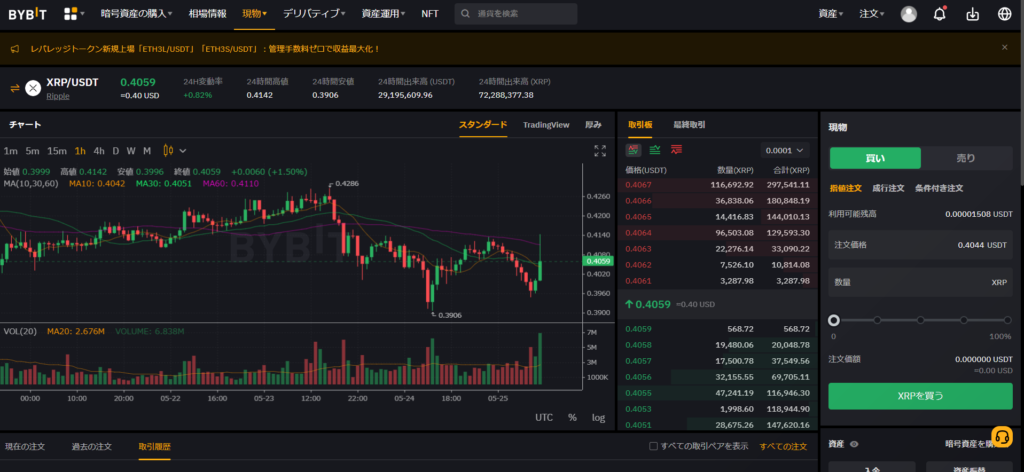Select 1m chart interval
The width and height of the screenshot is (1024, 472).
pyautogui.click(x=10, y=151)
